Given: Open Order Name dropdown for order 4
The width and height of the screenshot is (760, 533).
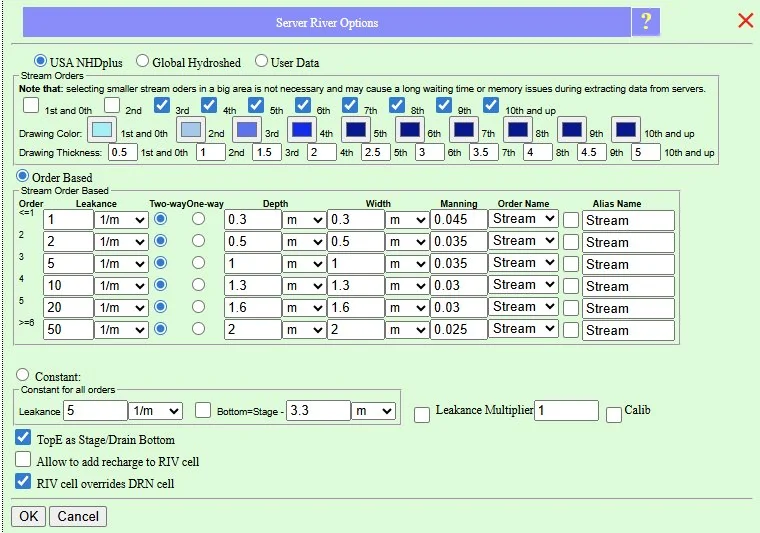Looking at the screenshot, I should 523,285.
